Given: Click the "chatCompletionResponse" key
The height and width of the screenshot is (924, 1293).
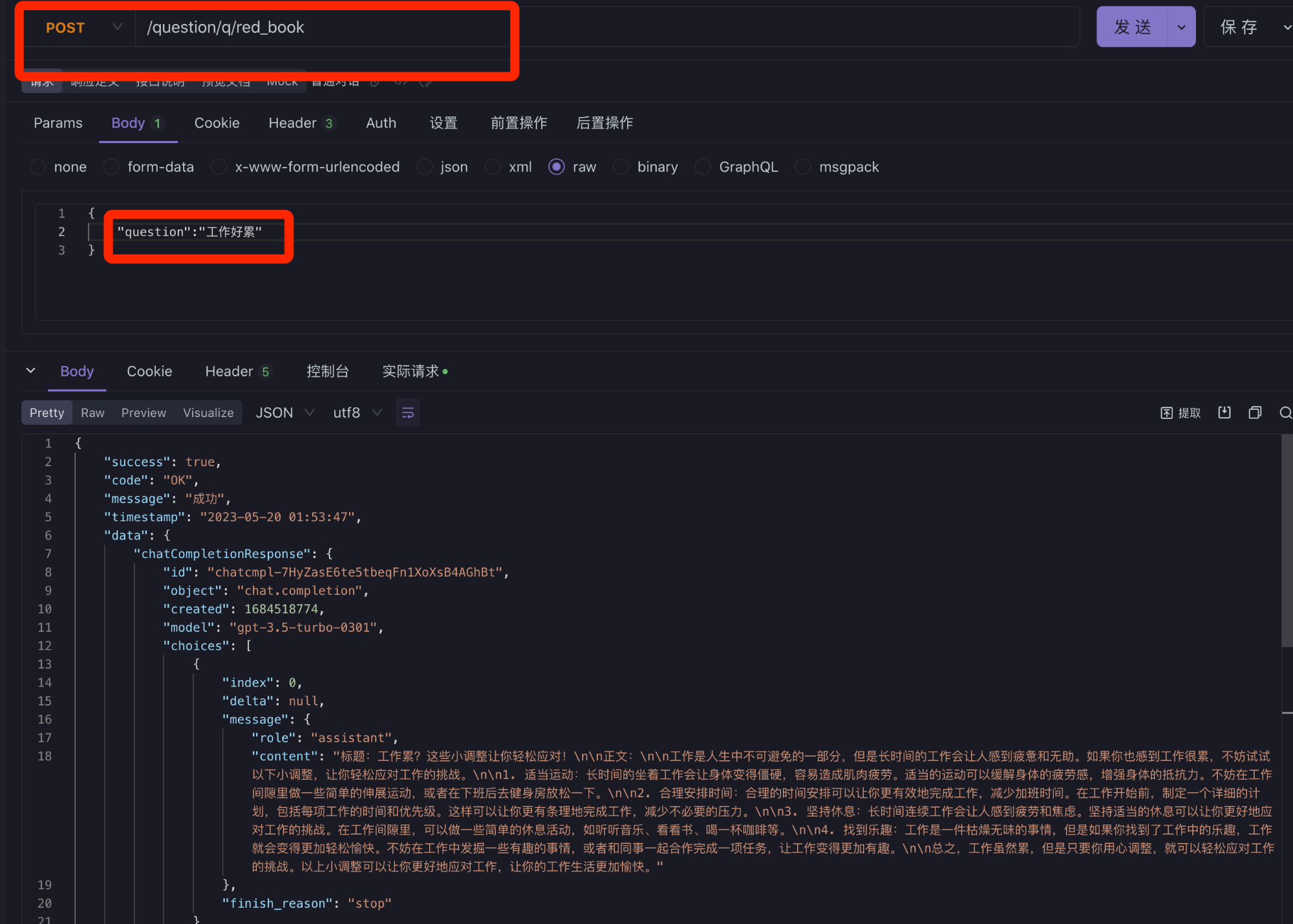Looking at the screenshot, I should 222,553.
